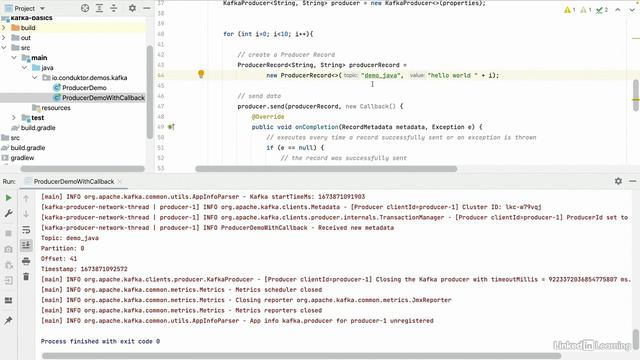
Task: Click the Exit icon in Run toolbar
Action: coord(8,280)
